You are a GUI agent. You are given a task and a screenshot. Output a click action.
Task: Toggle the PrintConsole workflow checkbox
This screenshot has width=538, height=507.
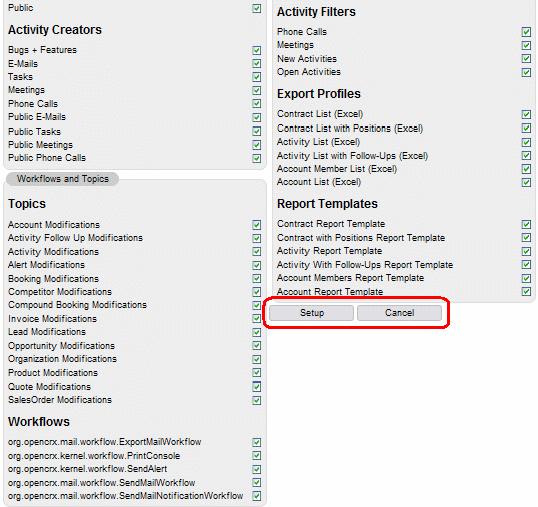(257, 456)
